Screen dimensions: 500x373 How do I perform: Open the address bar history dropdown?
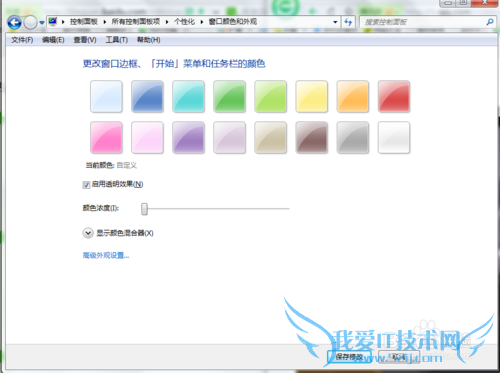pos(335,22)
